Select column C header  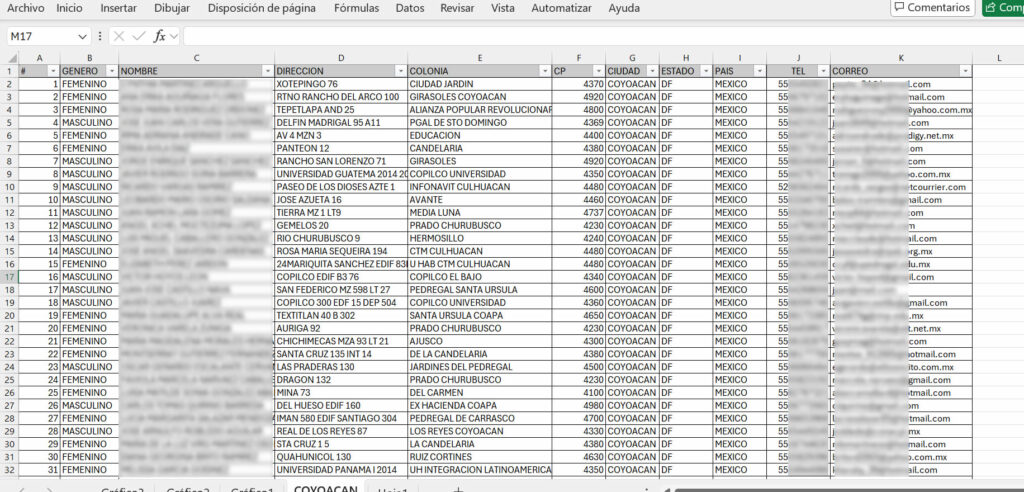tap(197, 58)
